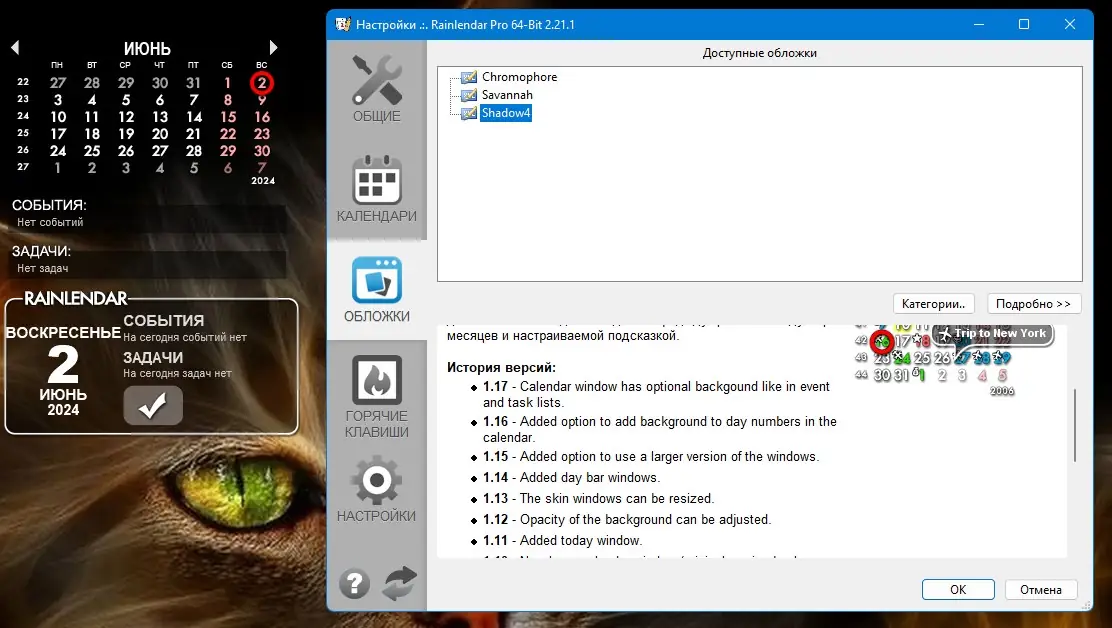The height and width of the screenshot is (628, 1112).
Task: Open the ОБЩИЕ general settings section
Action: [x=377, y=89]
